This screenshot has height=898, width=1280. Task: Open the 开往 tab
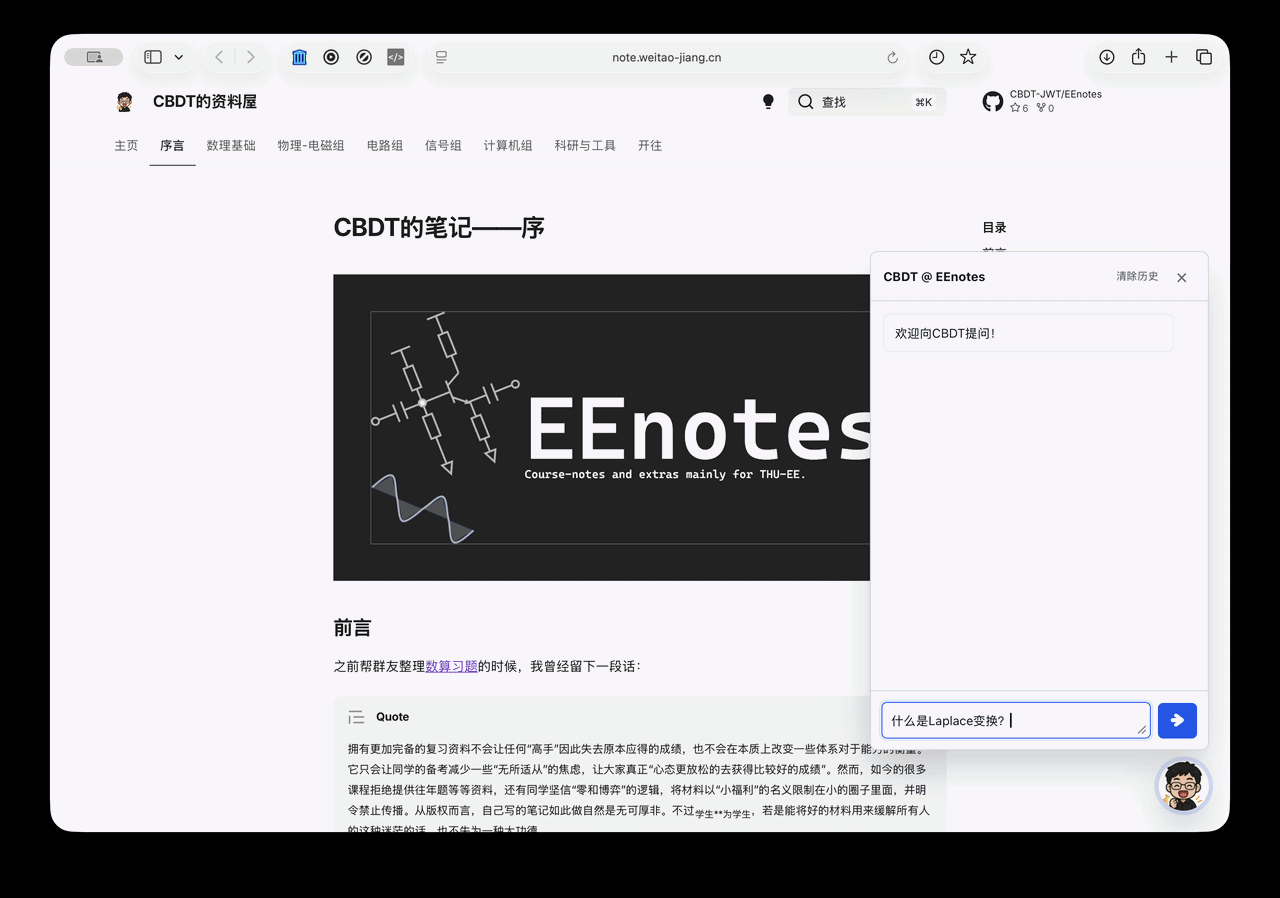(650, 145)
